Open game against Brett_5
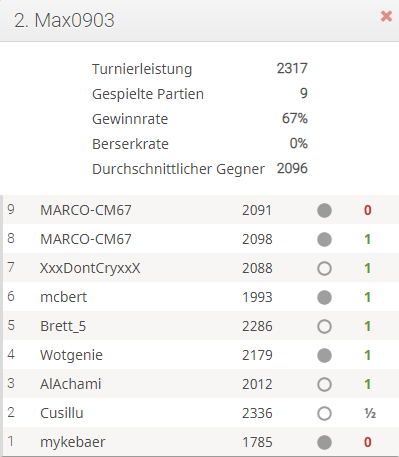 click(201, 326)
